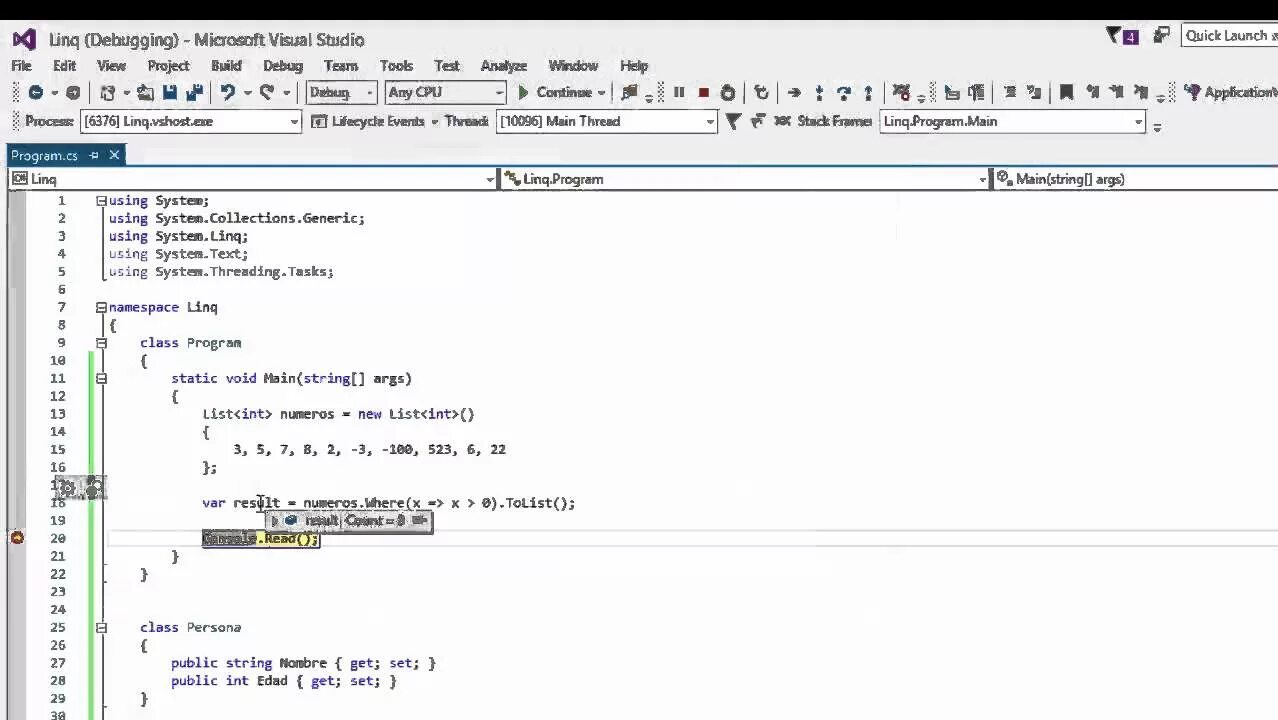
Task: Click the Show Next Statement arrow icon
Action: (794, 92)
